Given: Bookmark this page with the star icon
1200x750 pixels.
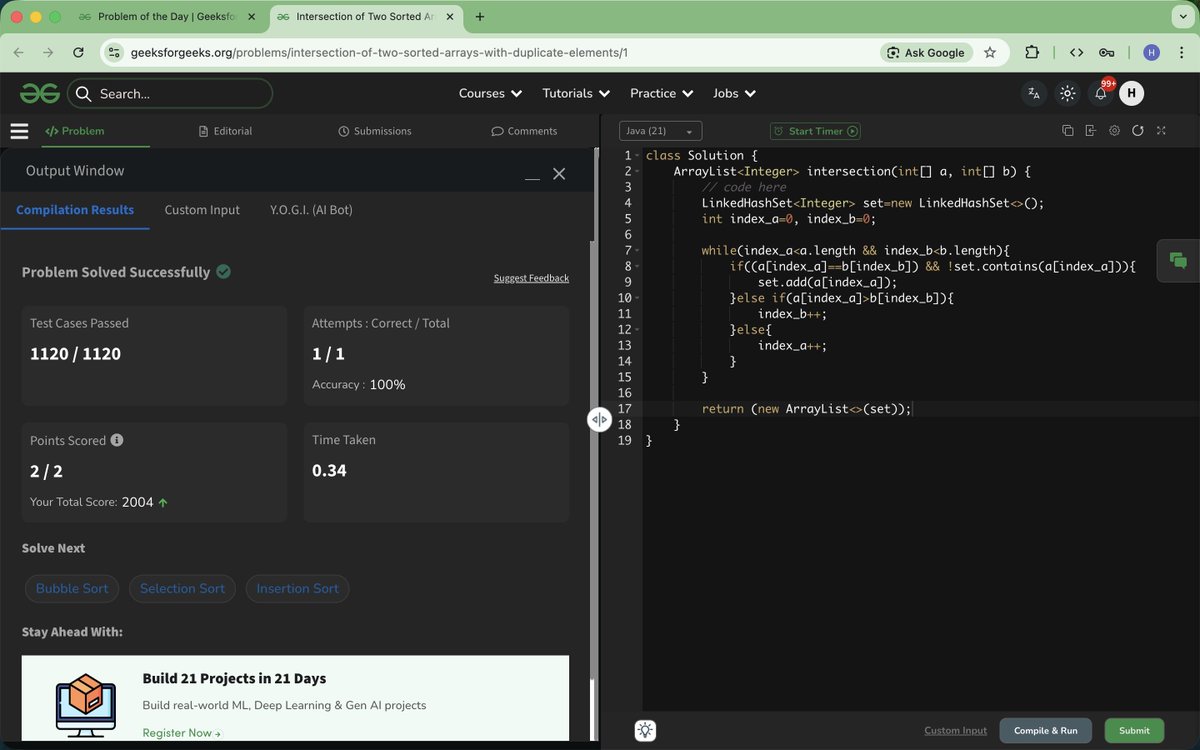Looking at the screenshot, I should pyautogui.click(x=990, y=53).
